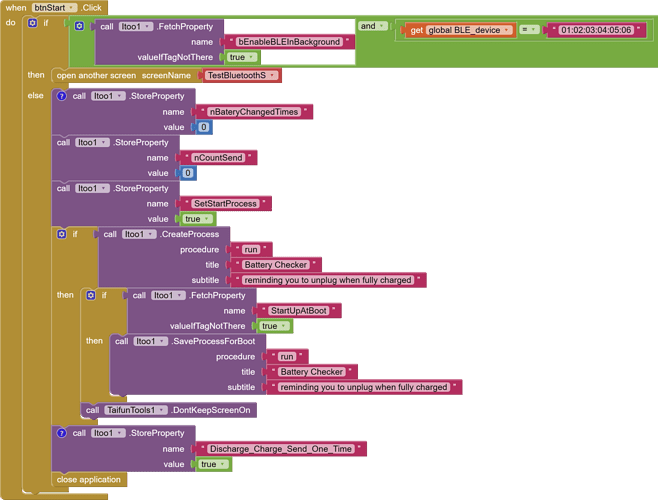Edit 'Battery Checker' title in SaveProcessForBoot

(x=312, y=372)
